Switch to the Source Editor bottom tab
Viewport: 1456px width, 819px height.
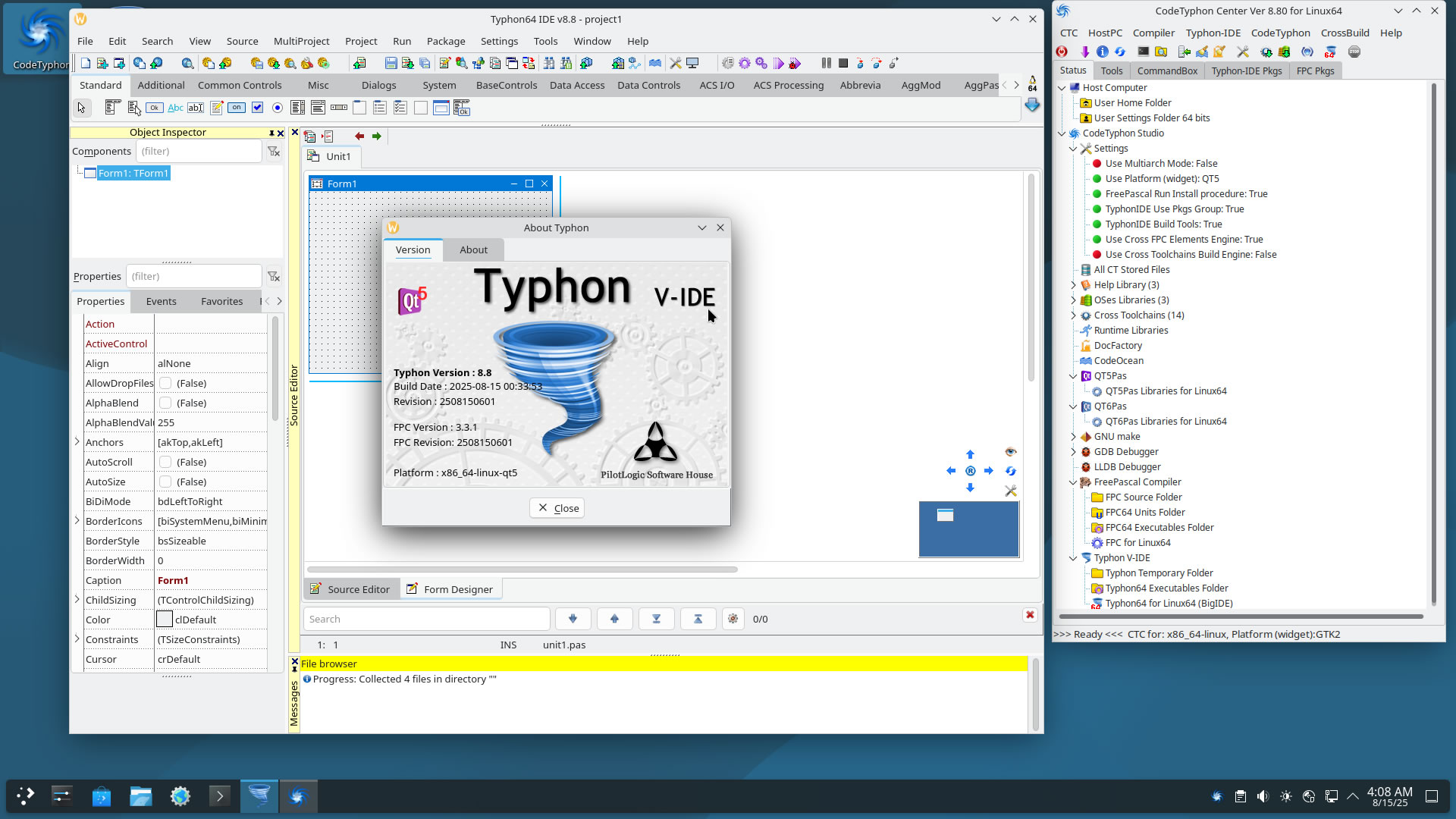click(350, 589)
